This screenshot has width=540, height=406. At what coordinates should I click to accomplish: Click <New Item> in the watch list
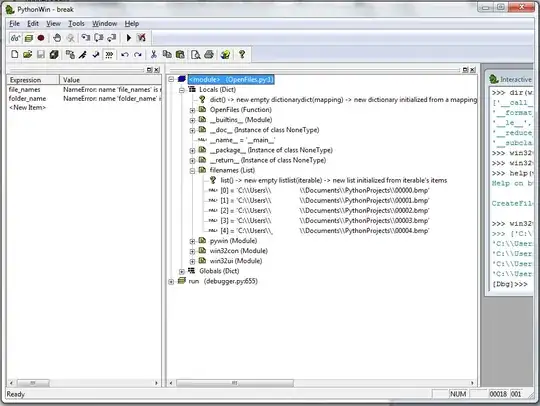point(27,107)
